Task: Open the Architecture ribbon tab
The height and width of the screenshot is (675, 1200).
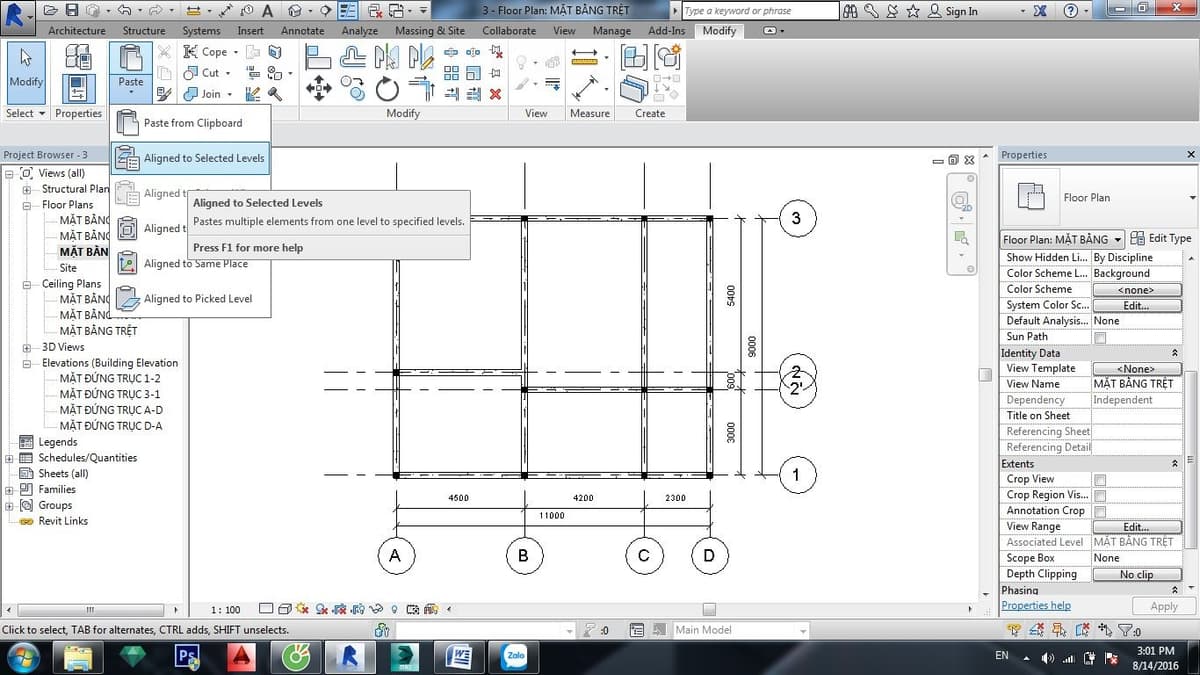Action: 77,31
